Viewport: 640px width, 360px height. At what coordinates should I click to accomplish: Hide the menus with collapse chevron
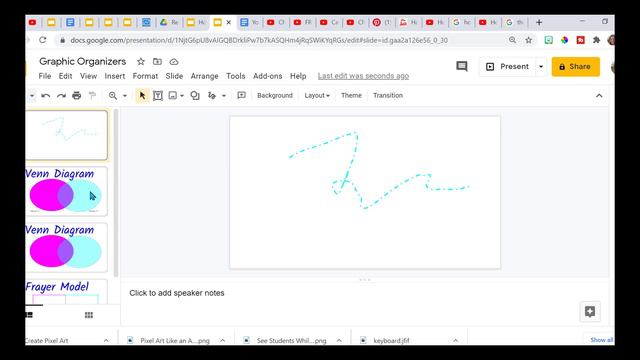599,96
